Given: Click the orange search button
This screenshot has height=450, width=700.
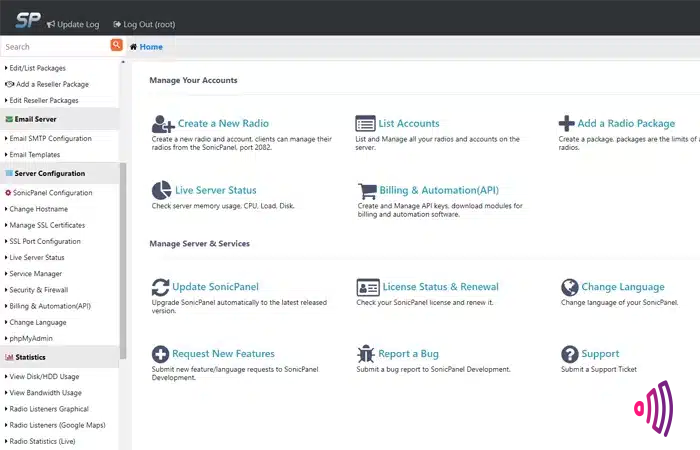Looking at the screenshot, I should pyautogui.click(x=117, y=46).
